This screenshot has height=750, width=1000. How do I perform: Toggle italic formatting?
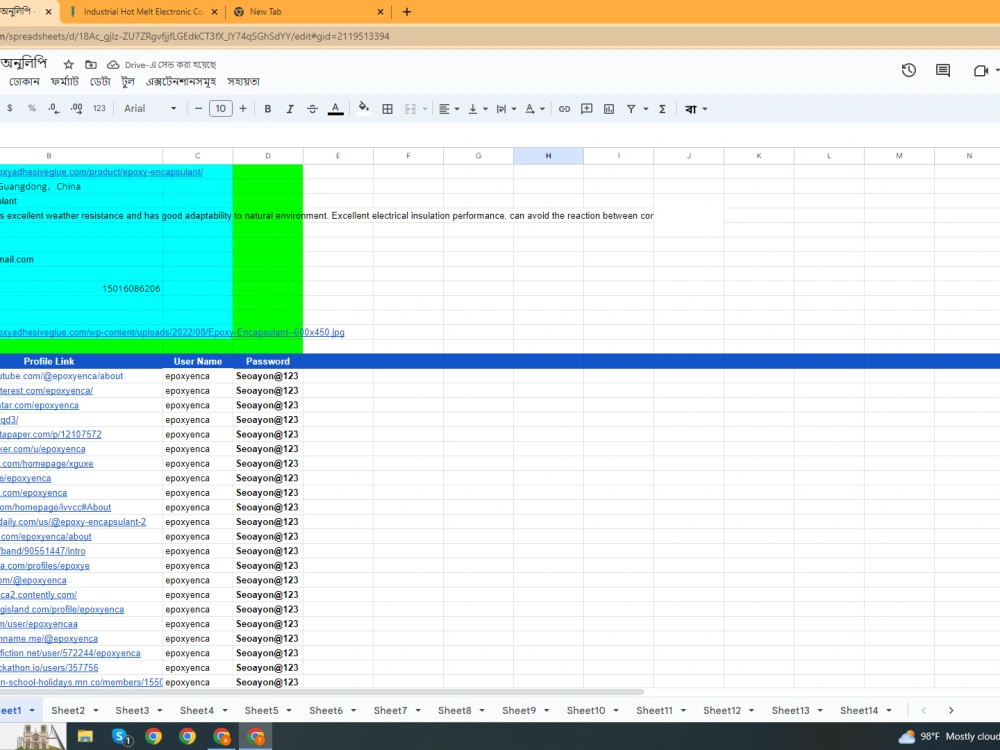point(290,108)
